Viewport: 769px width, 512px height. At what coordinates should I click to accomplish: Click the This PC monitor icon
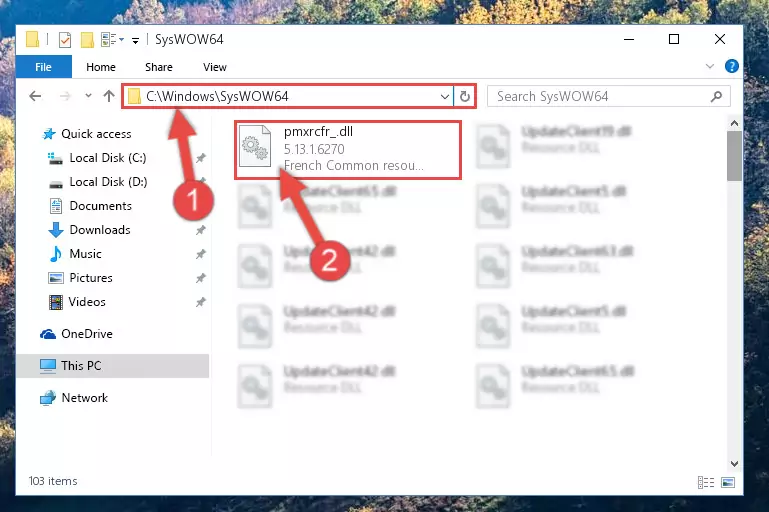click(x=48, y=366)
